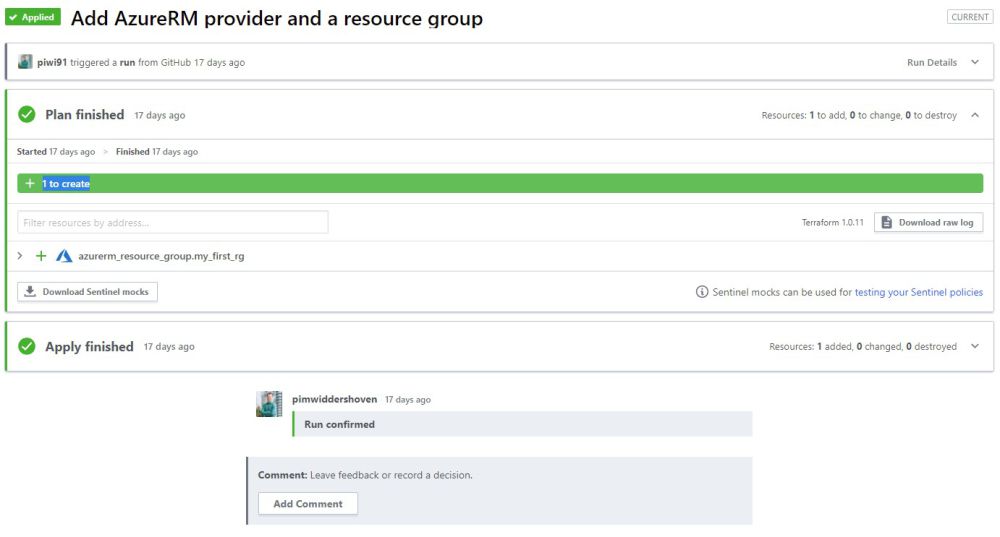This screenshot has width=1000, height=537.
Task: Open Run Details label
Action: point(932,63)
